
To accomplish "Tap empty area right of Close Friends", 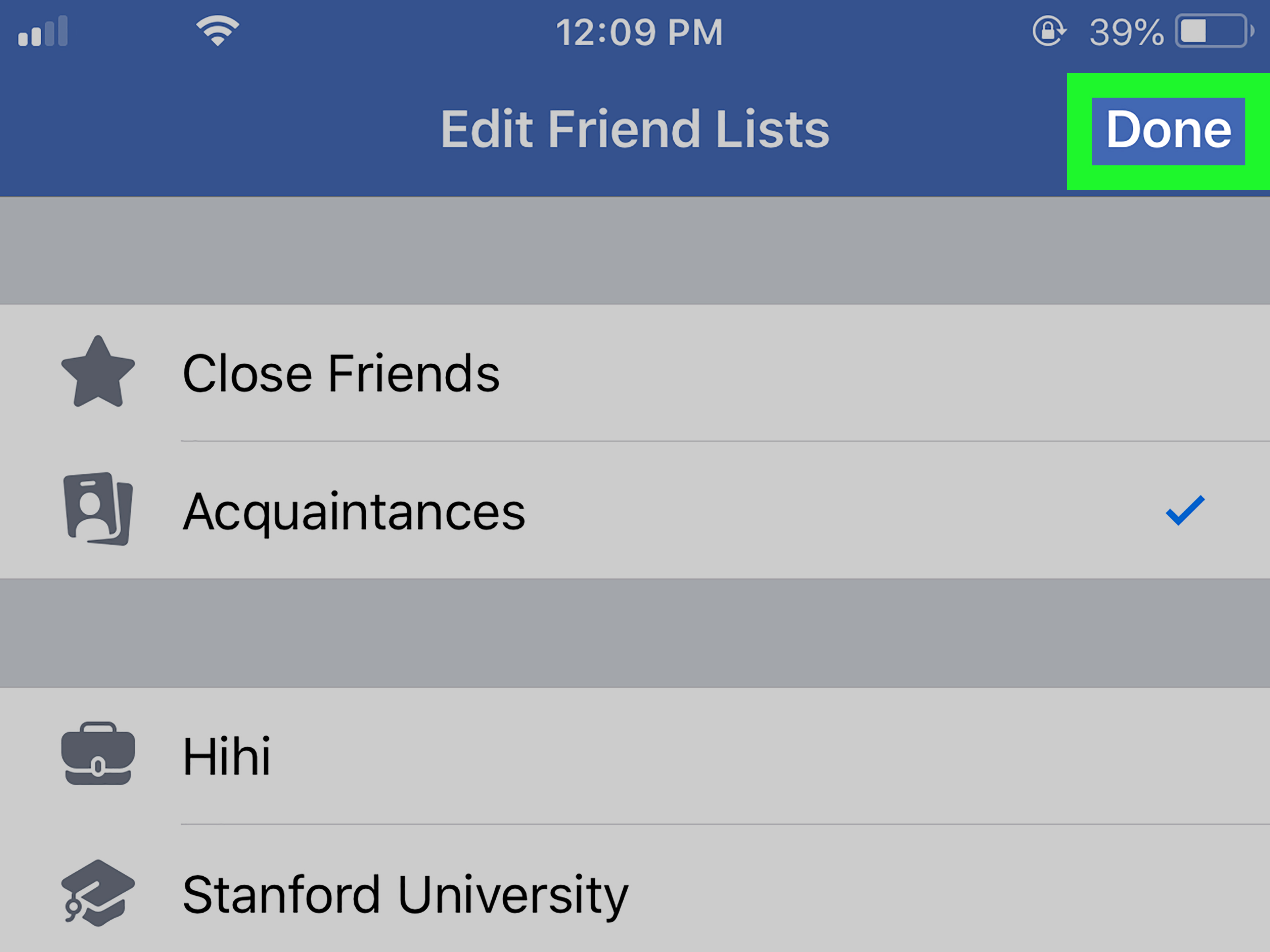I will [x=861, y=373].
